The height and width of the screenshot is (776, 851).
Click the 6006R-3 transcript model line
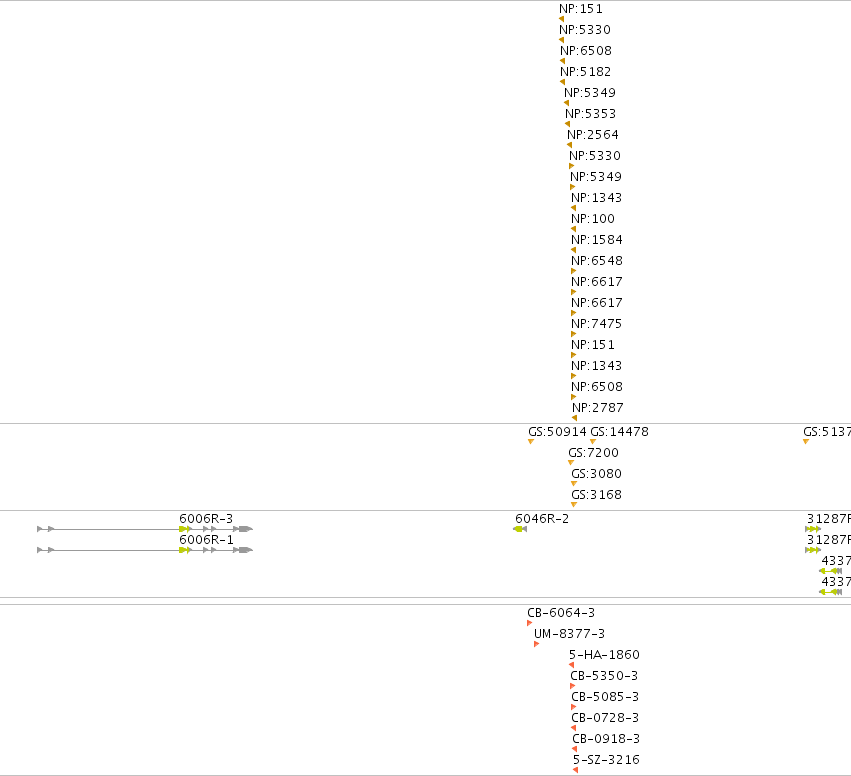coord(145,529)
